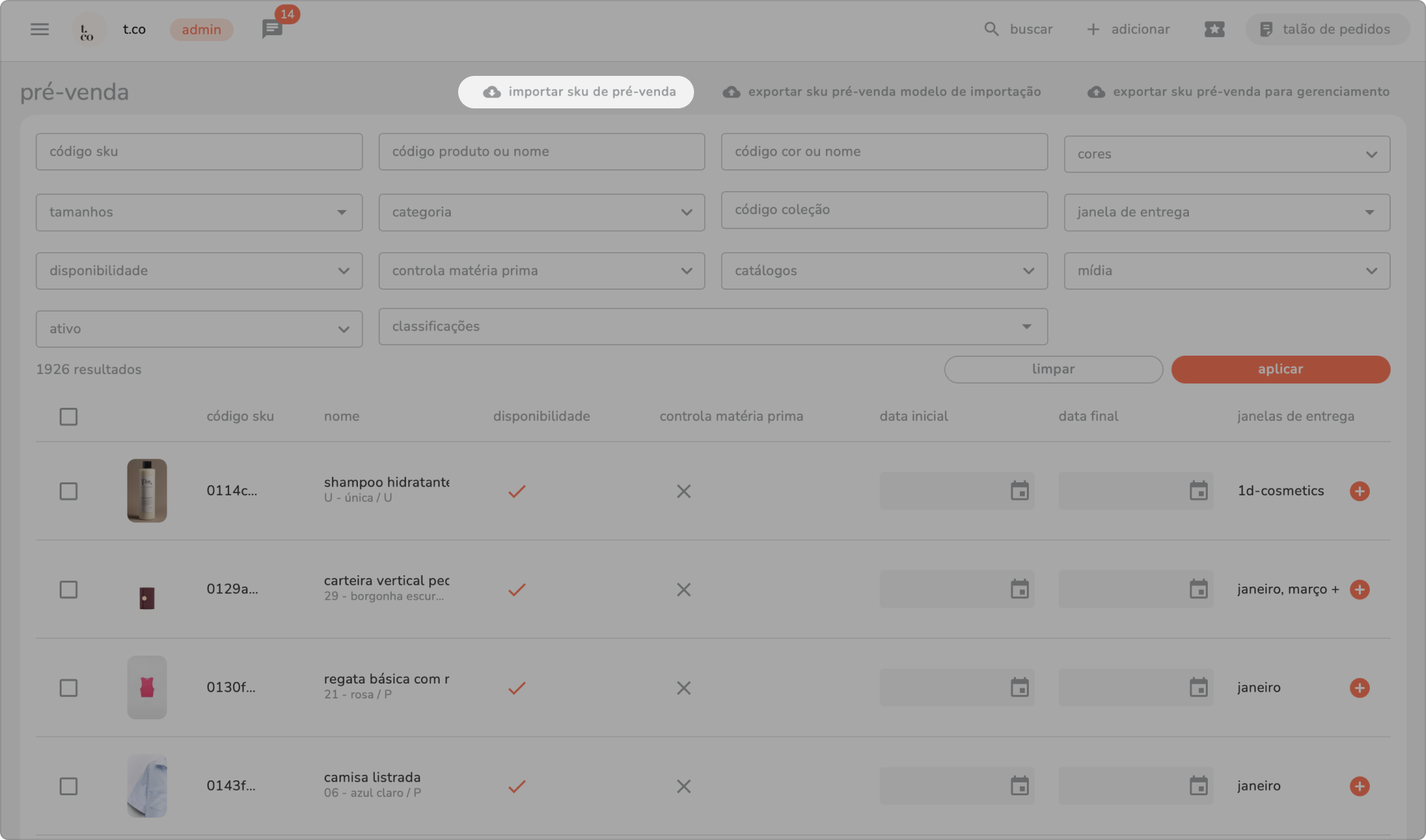Open the messages icon with 14 badge
Image resolution: width=1426 pixels, height=840 pixels.
tap(272, 29)
